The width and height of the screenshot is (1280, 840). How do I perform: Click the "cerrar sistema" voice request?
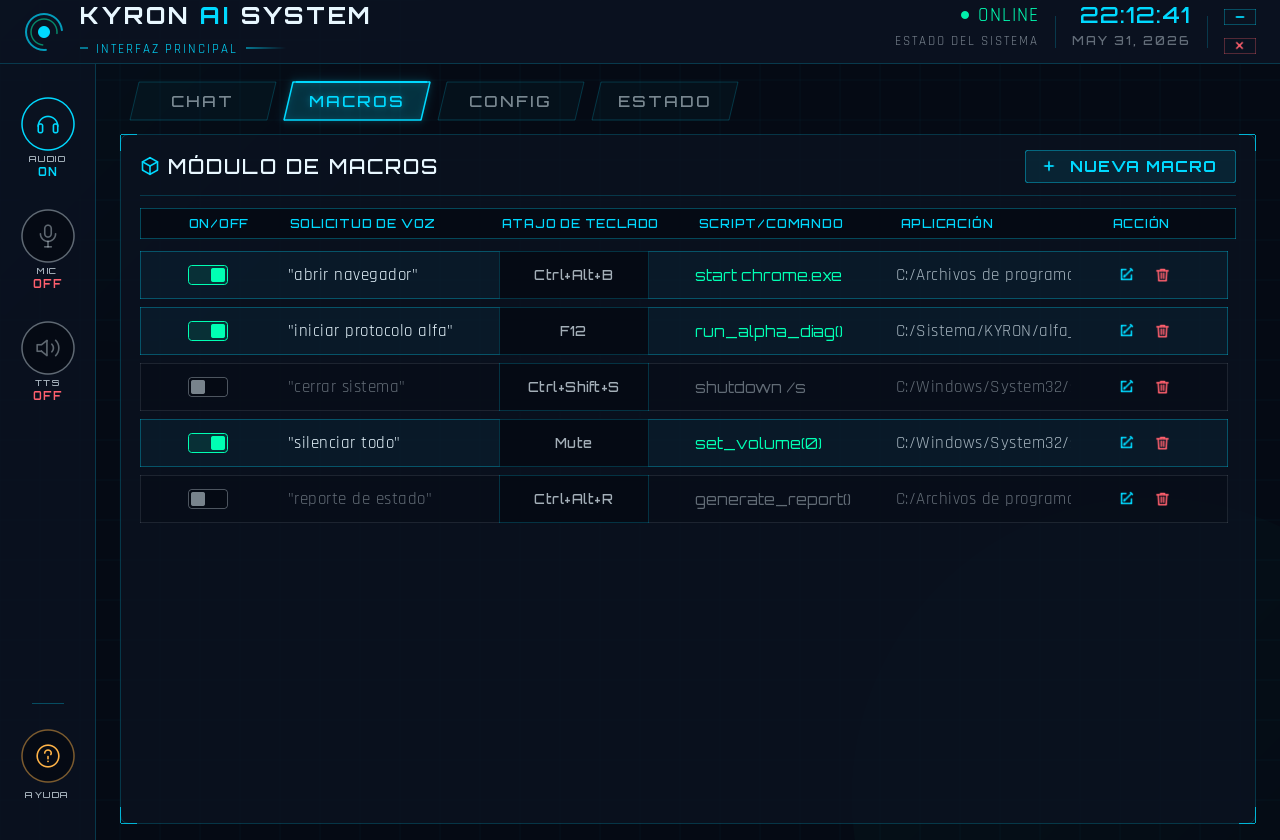(x=346, y=387)
